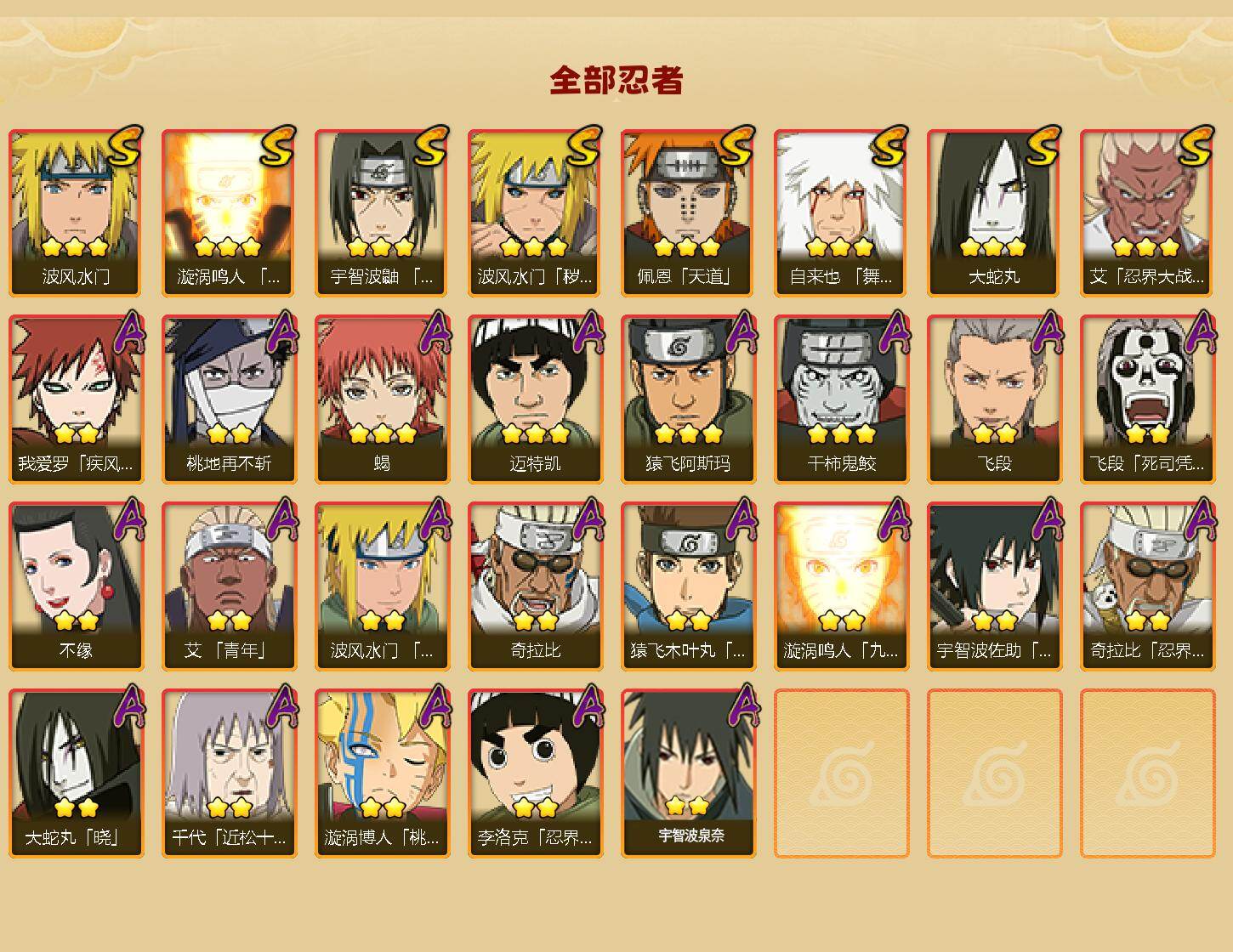Click S rank badge on 自来也 card
Screen dimensions: 1233x952
coord(890,147)
